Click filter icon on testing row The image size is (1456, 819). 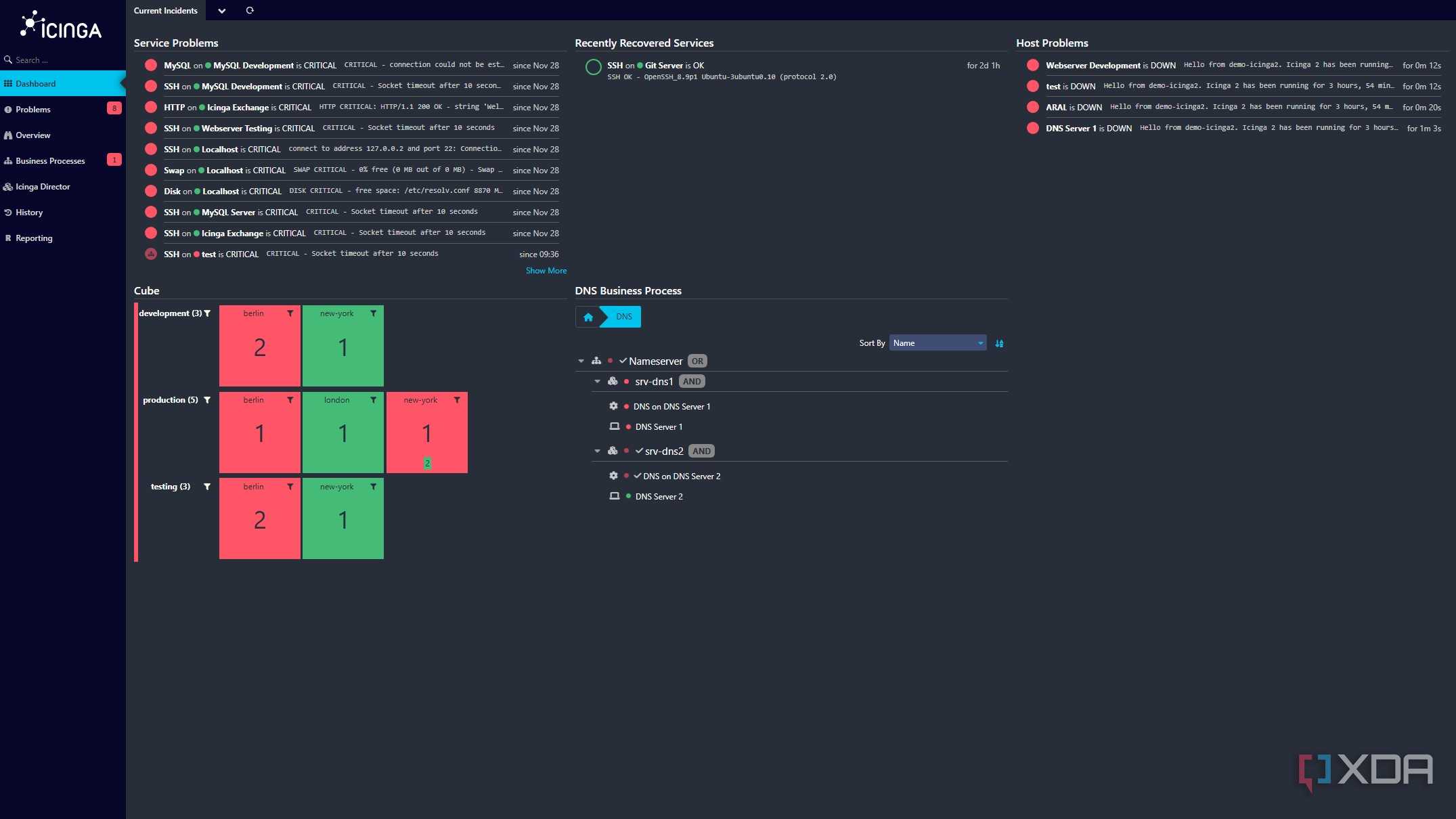[x=207, y=487]
